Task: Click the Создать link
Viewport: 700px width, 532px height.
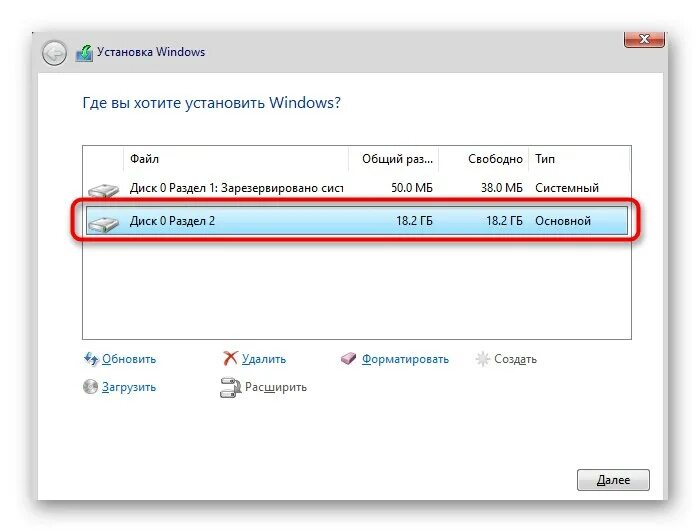Action: (515, 359)
